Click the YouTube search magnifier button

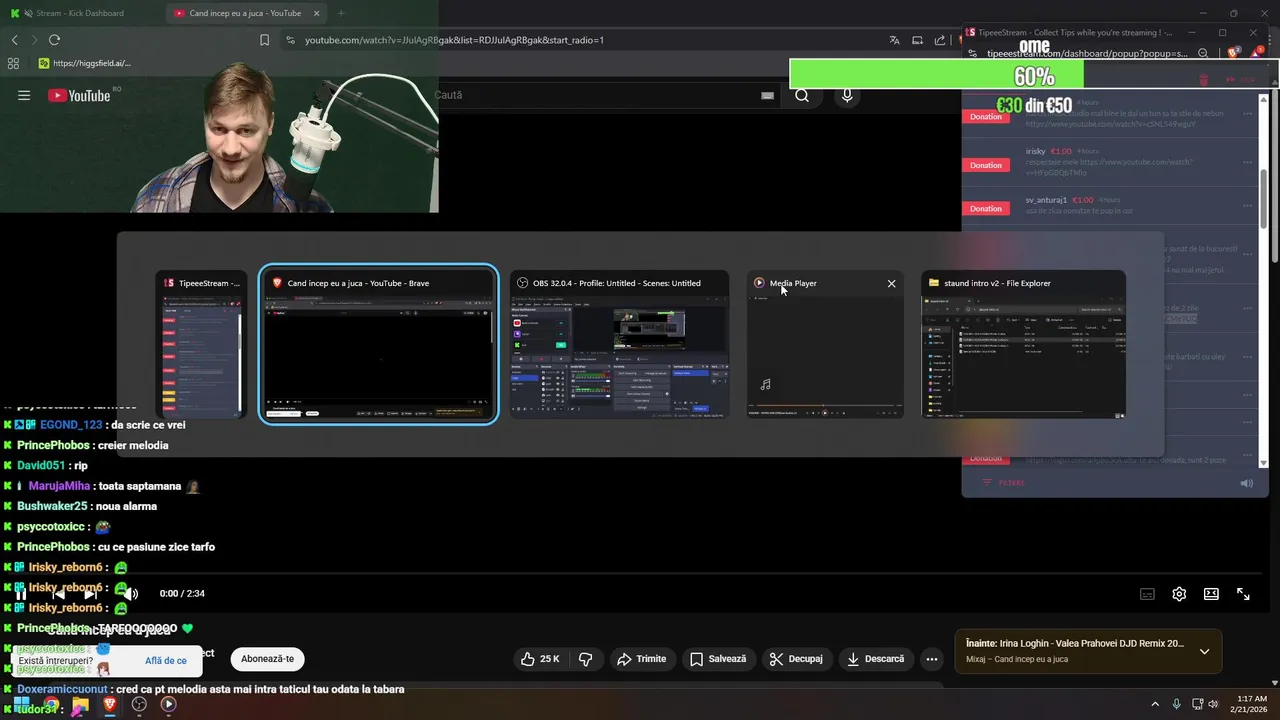[x=802, y=95]
